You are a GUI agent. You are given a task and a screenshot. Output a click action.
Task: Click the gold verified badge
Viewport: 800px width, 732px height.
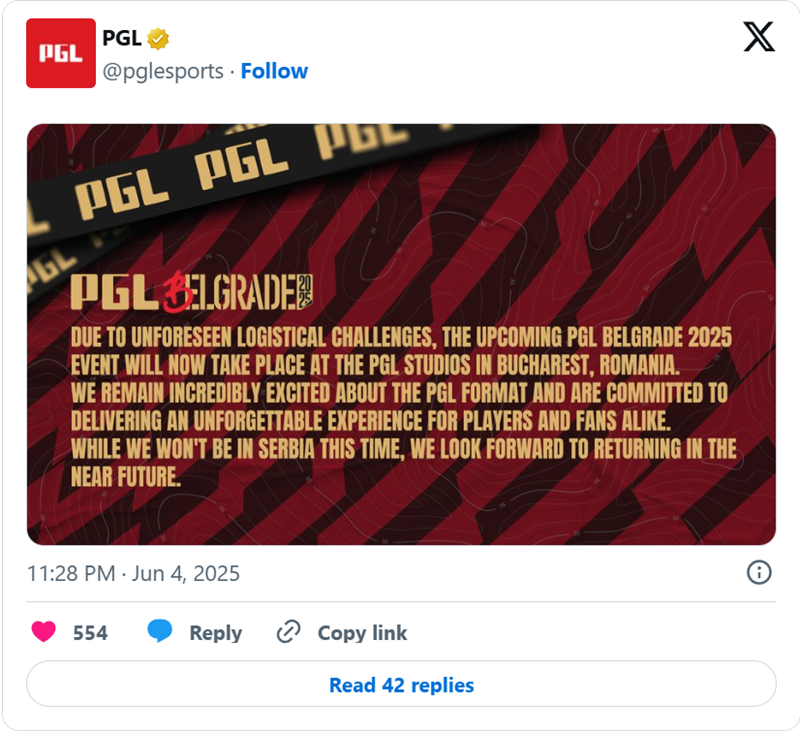pos(158,39)
